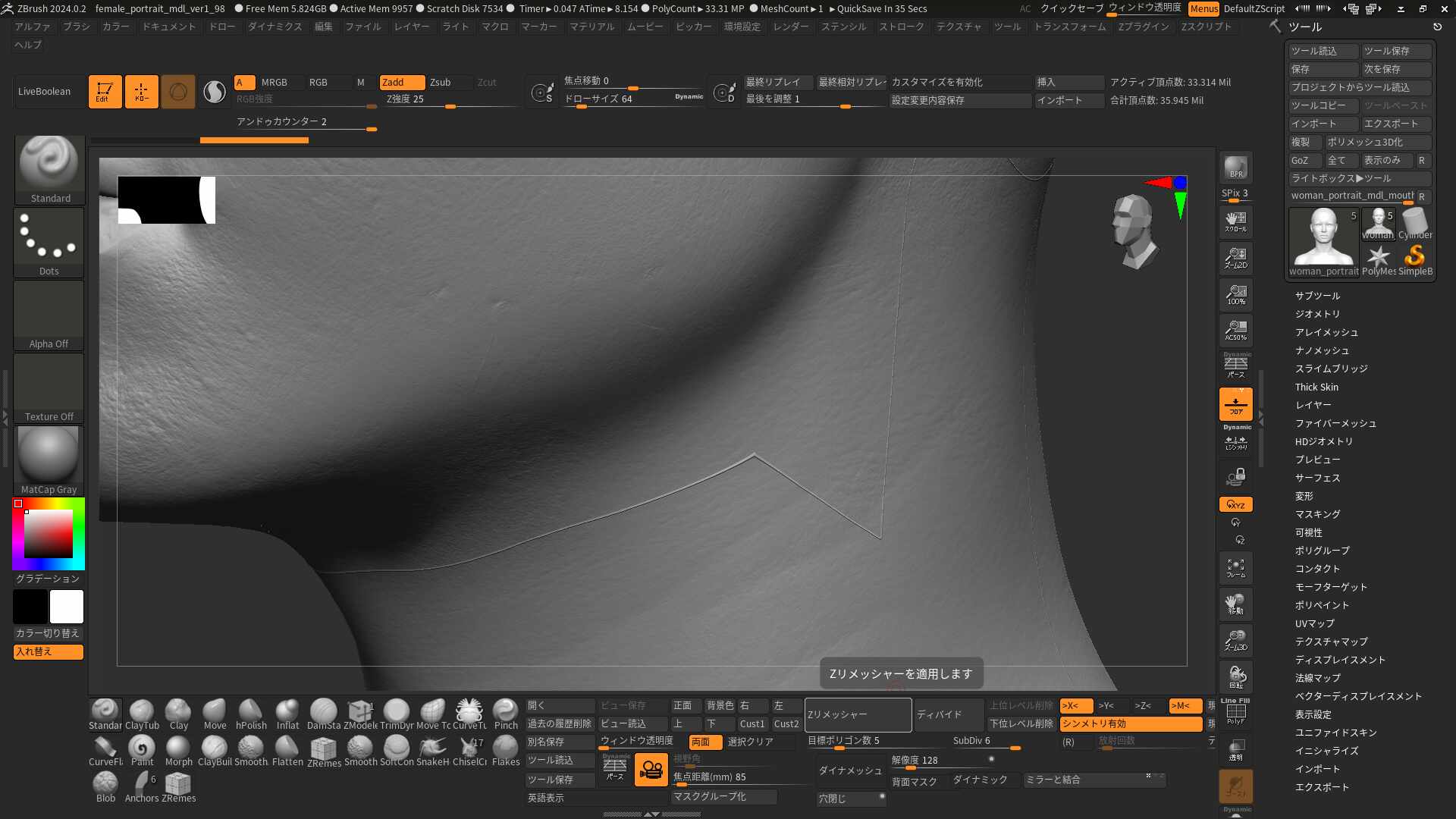Pick a color from the gradient color picker
Image resolution: width=1456 pixels, height=819 pixels.
(x=49, y=533)
